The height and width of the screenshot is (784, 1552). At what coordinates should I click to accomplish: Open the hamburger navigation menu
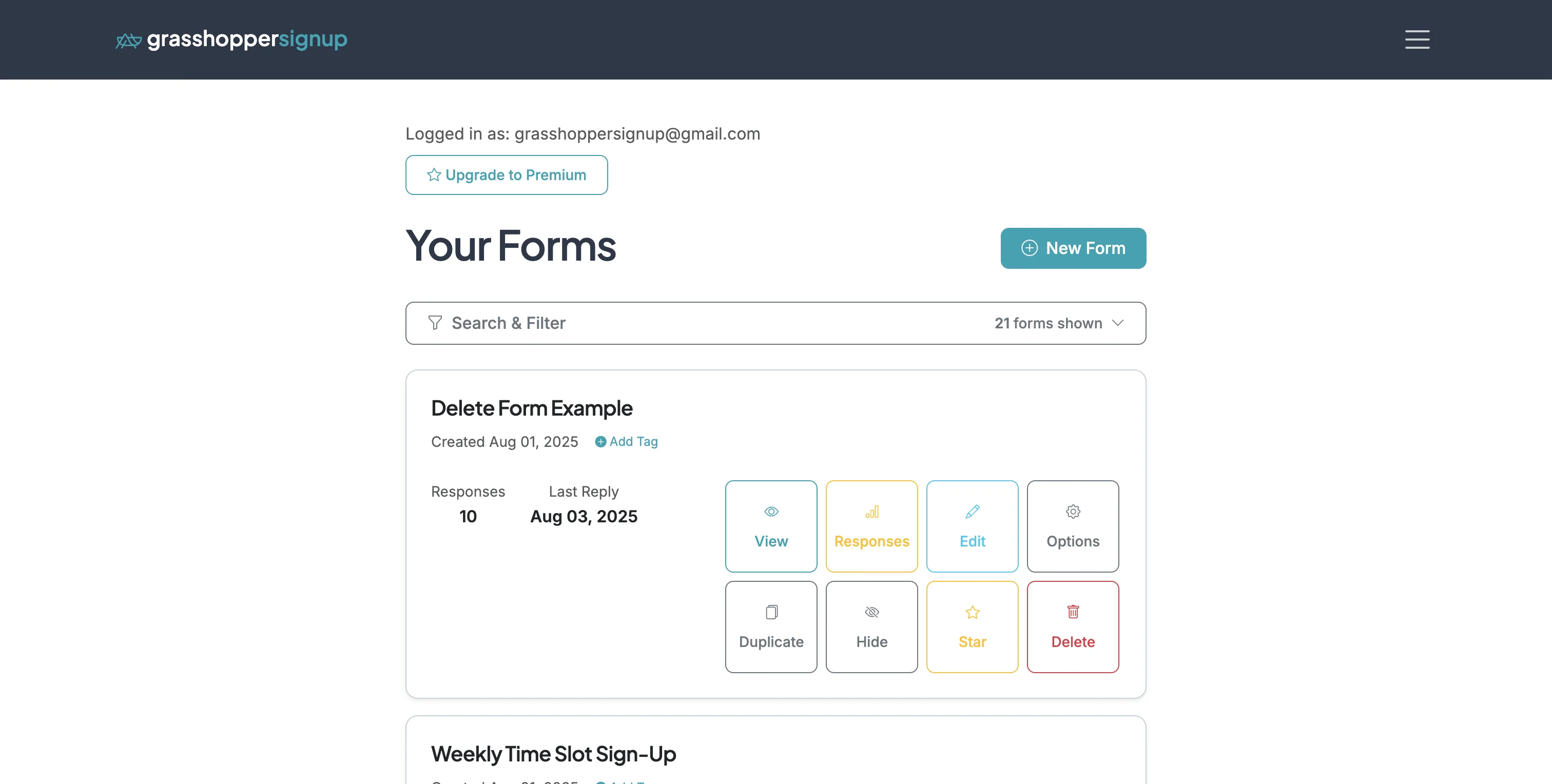click(1417, 39)
